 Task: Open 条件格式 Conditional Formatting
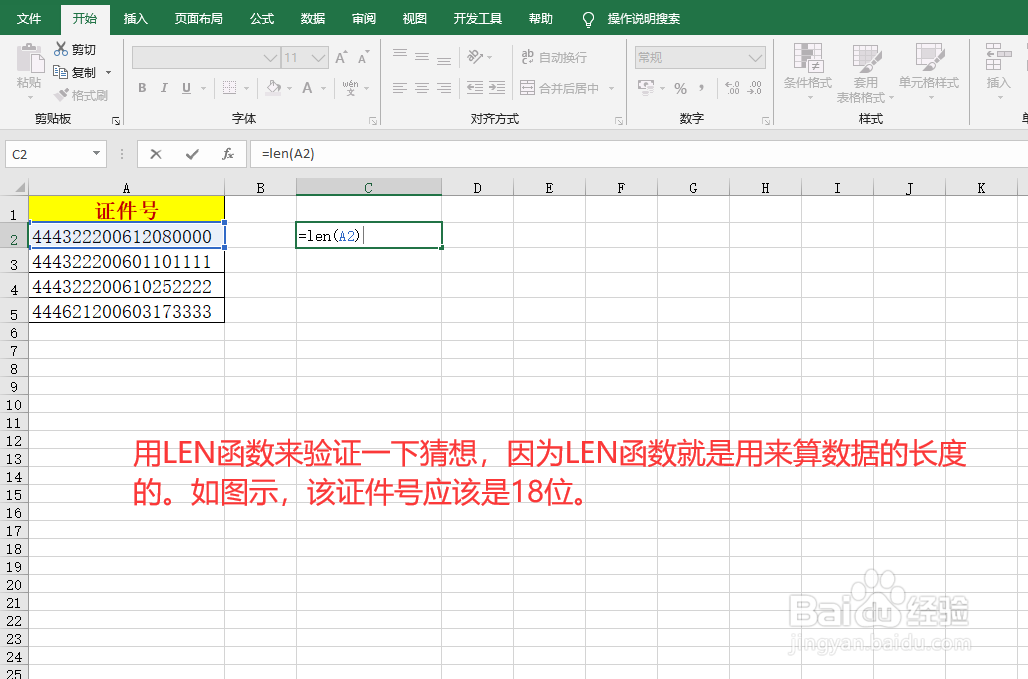coord(806,70)
